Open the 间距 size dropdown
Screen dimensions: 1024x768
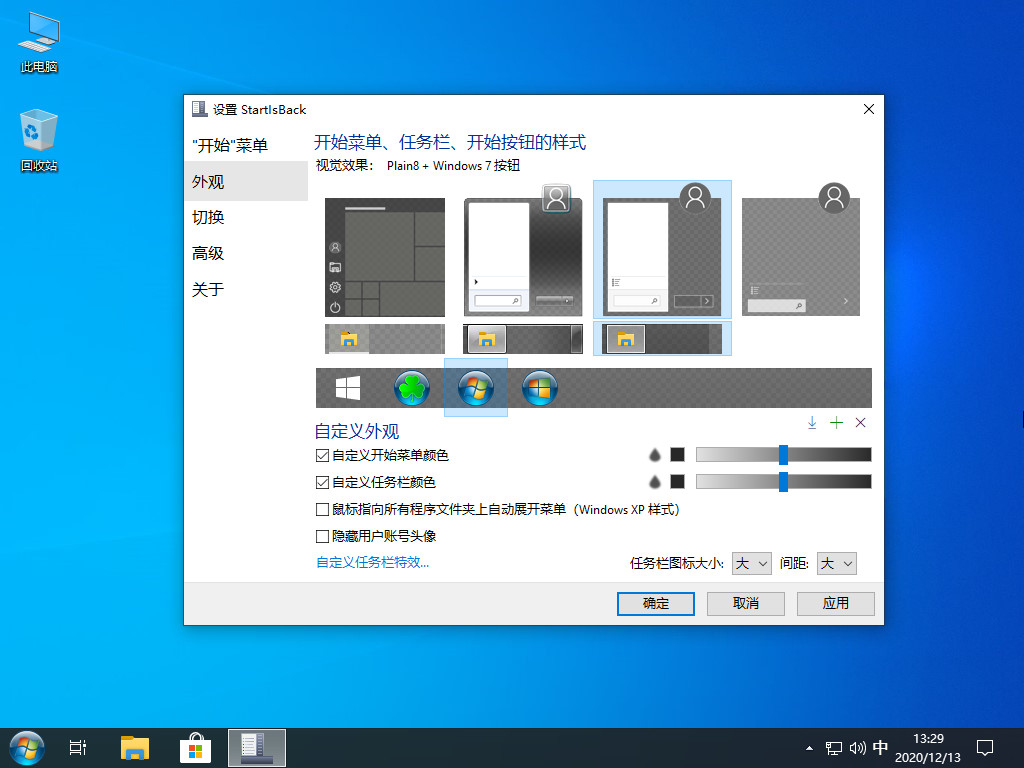(x=836, y=563)
